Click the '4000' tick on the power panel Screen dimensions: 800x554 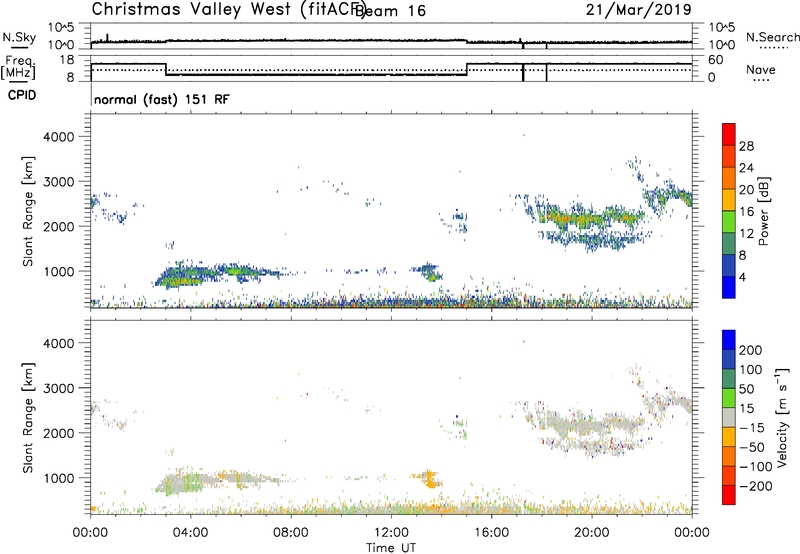tap(58, 137)
